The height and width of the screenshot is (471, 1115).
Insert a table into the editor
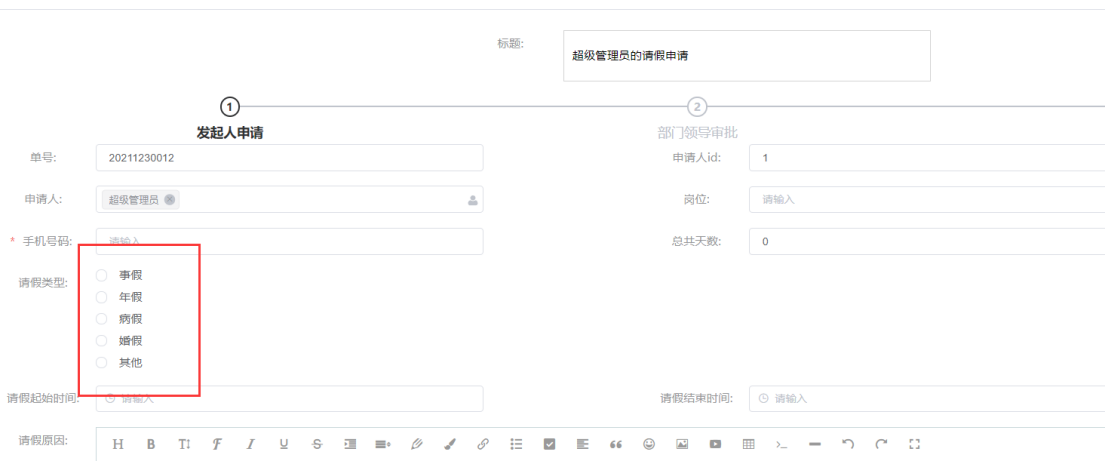pyautogui.click(x=748, y=444)
